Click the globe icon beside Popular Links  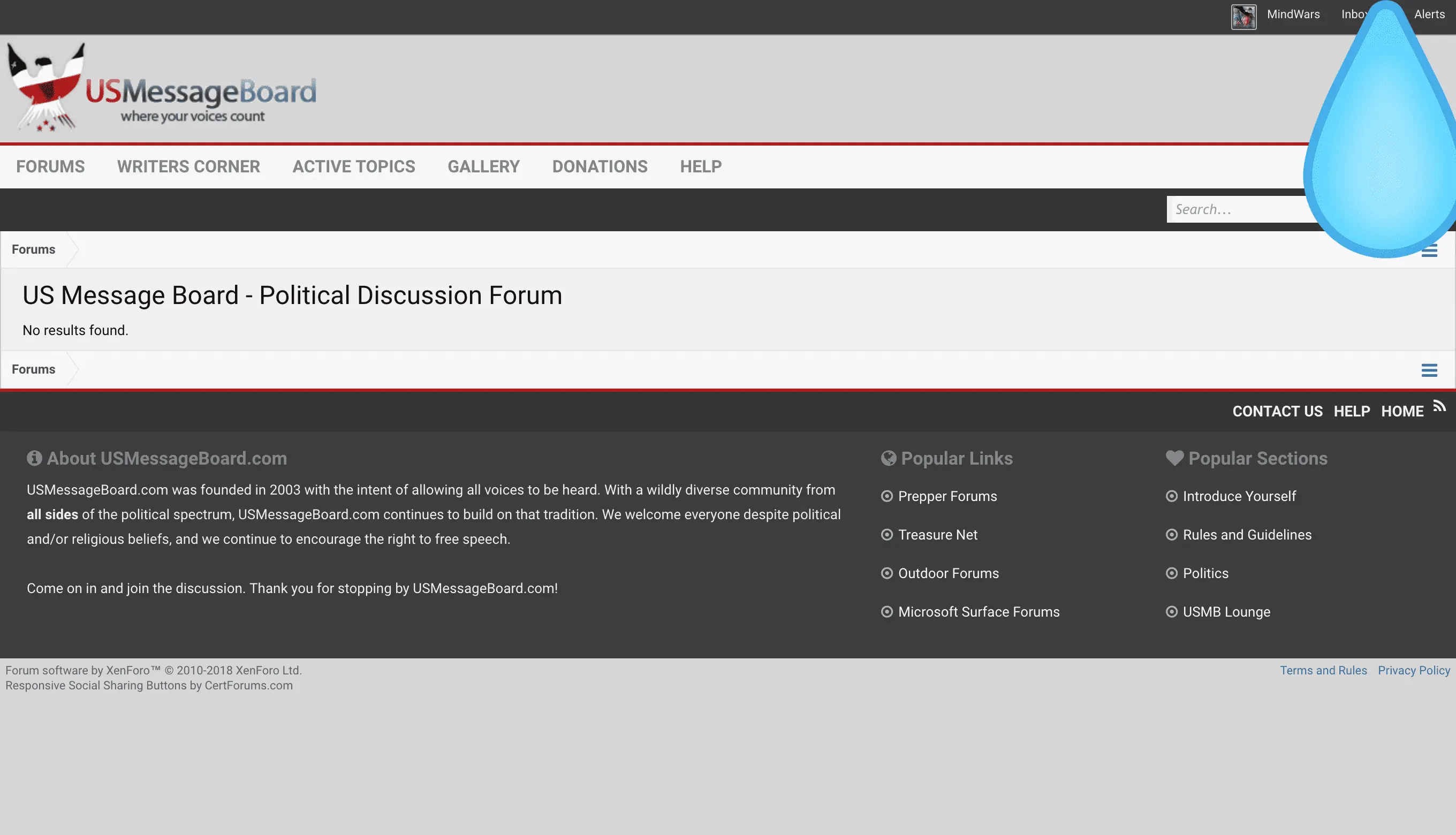tap(888, 458)
